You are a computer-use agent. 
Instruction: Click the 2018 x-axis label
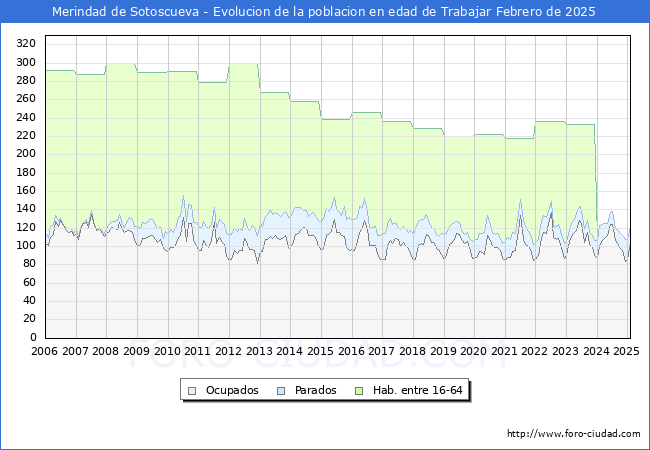click(x=413, y=351)
